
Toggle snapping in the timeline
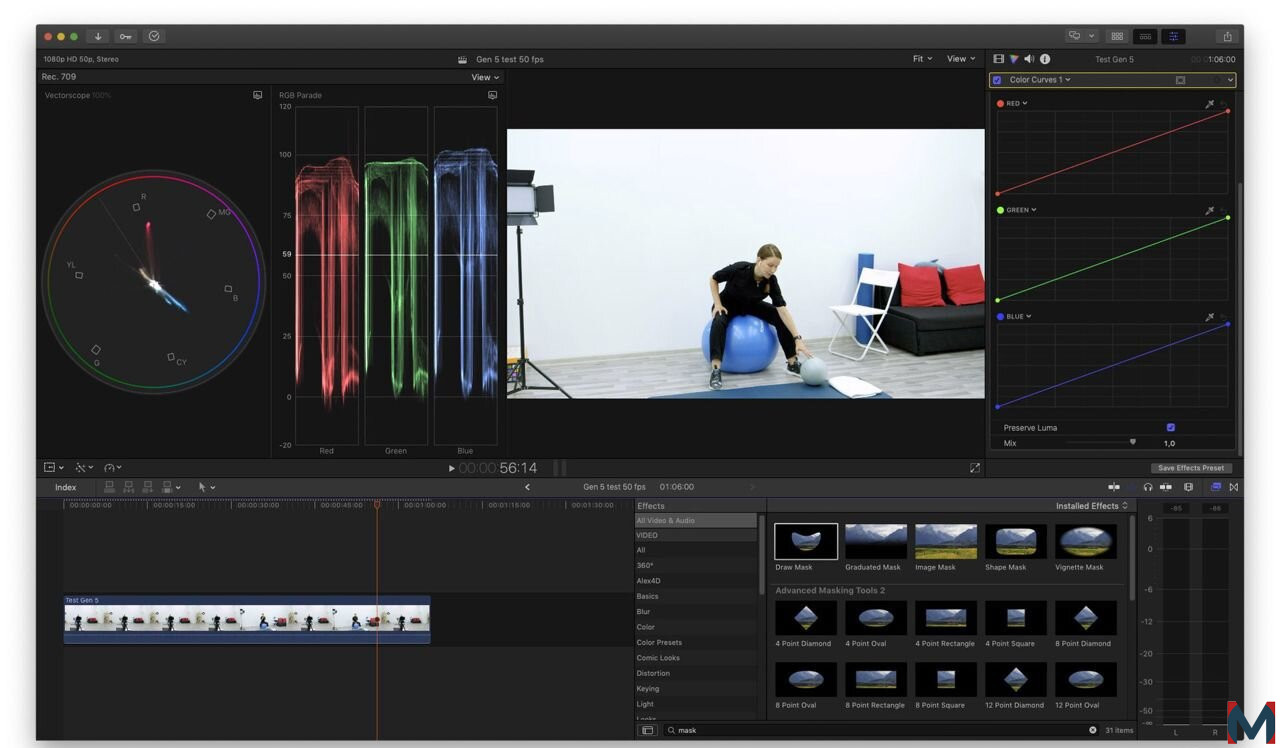(x=1166, y=487)
